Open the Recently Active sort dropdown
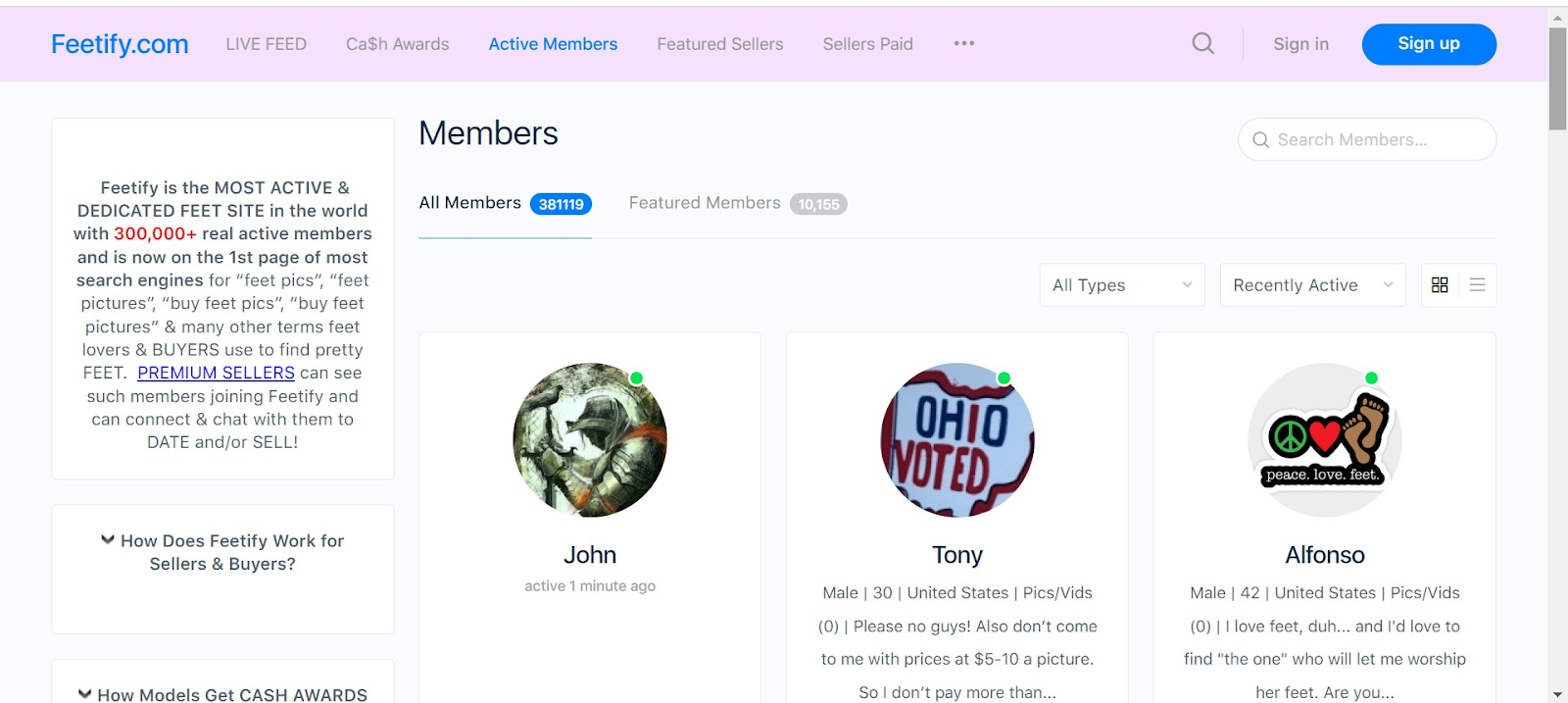 (1313, 285)
